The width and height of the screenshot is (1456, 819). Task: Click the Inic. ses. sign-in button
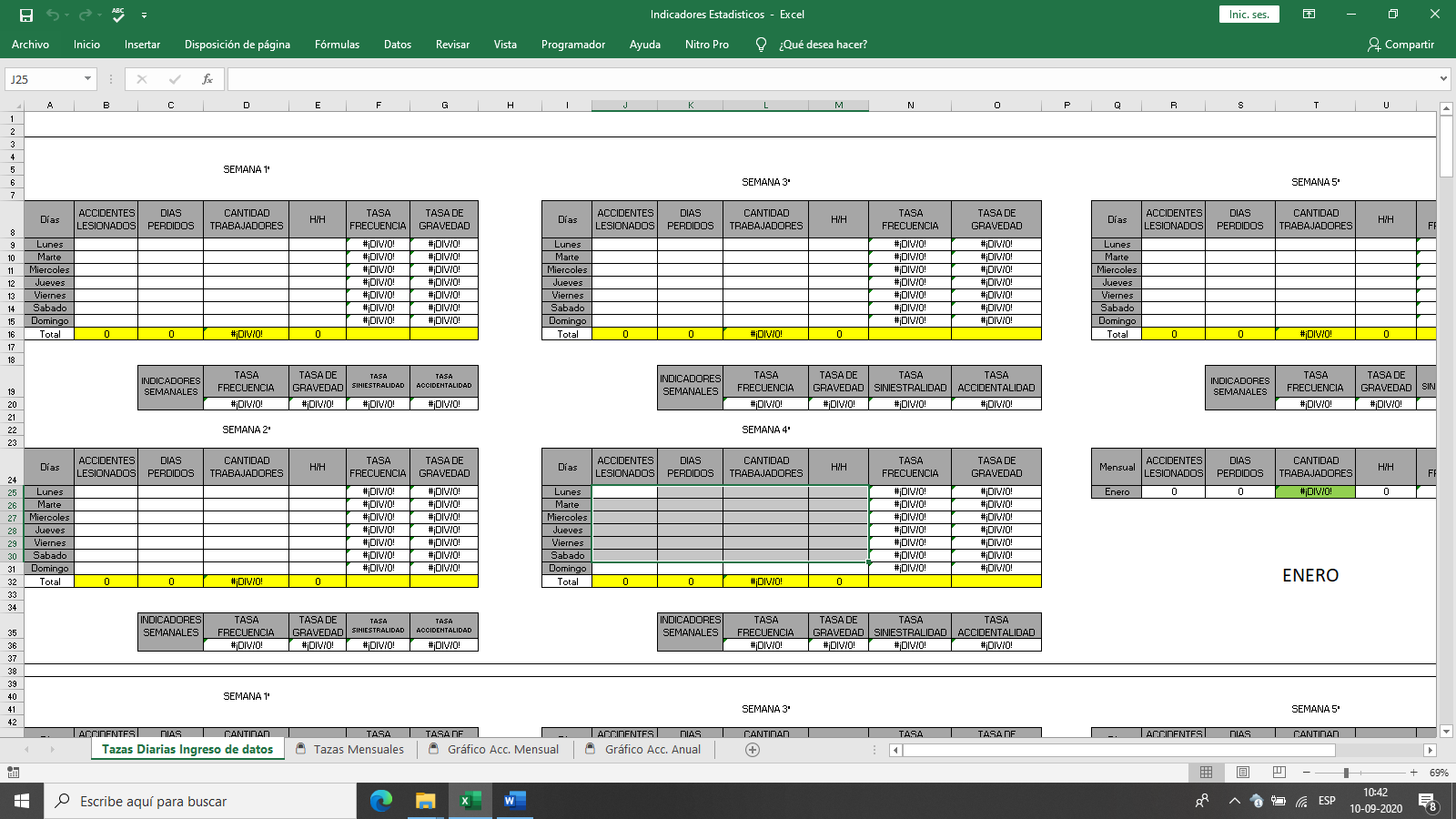coord(1249,15)
